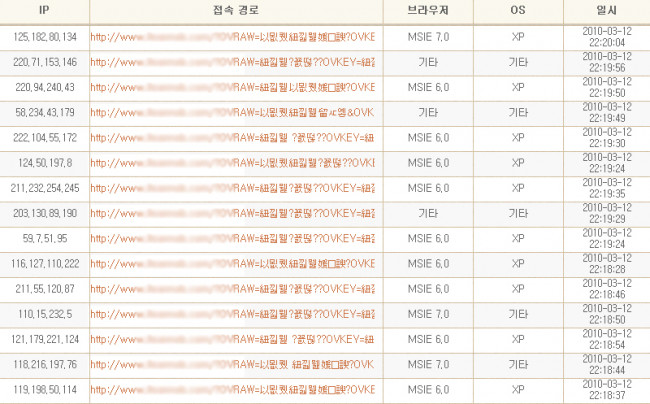Open the URL for IP 121.179.221.124

(x=232, y=340)
